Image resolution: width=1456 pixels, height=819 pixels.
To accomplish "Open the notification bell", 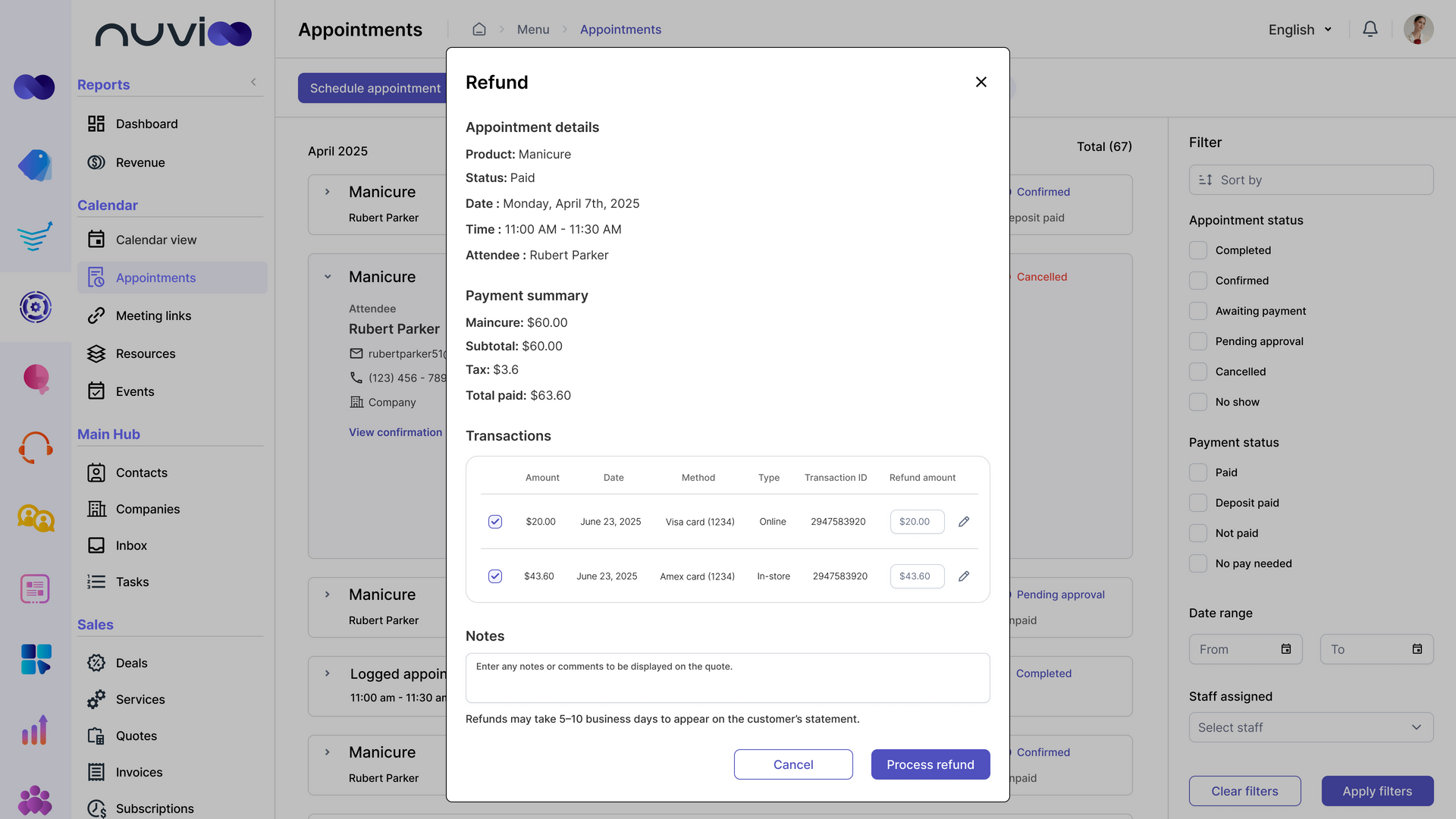I will 1370,29.
